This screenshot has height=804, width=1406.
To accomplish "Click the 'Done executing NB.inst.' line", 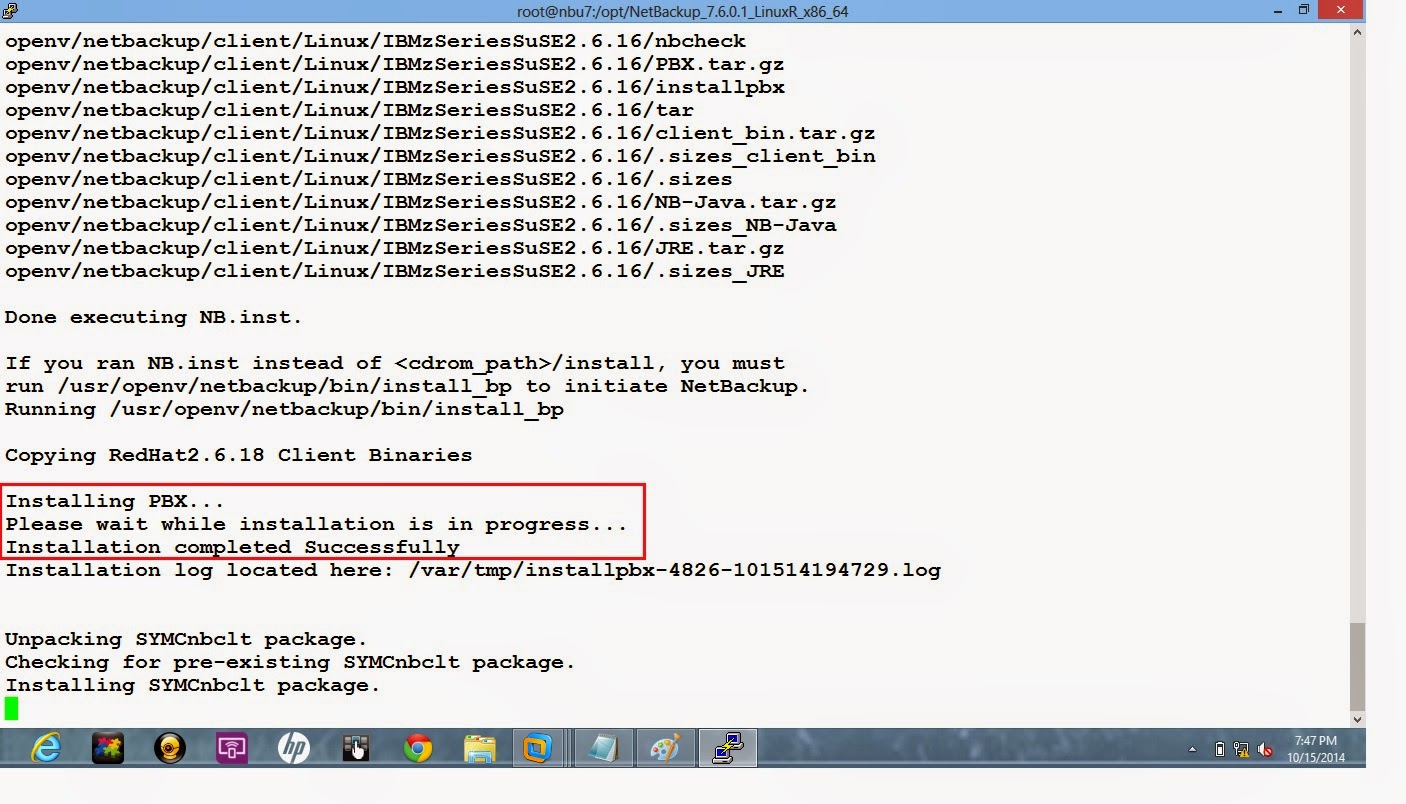I will 153,317.
